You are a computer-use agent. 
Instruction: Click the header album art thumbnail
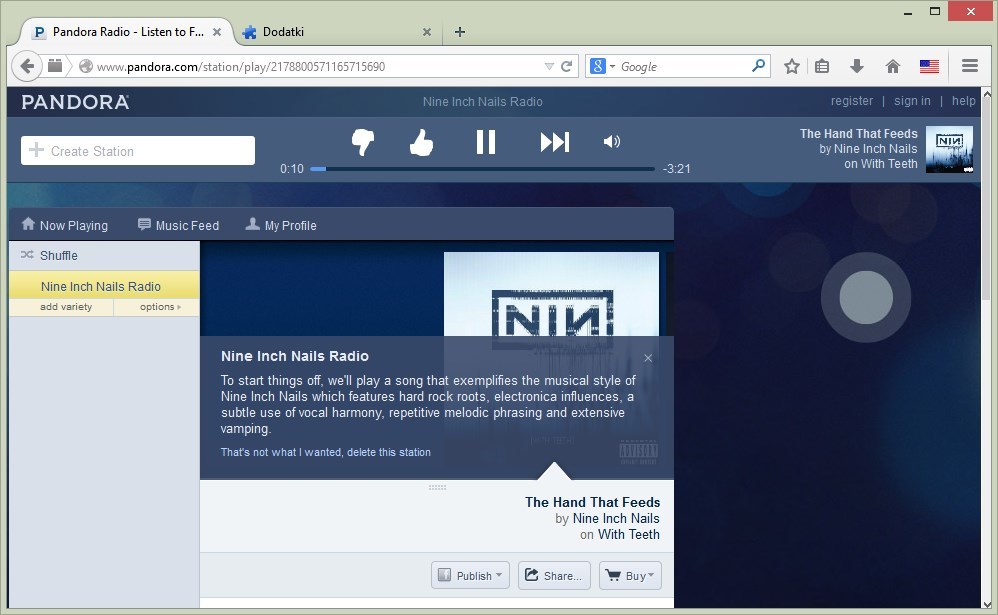click(x=949, y=150)
